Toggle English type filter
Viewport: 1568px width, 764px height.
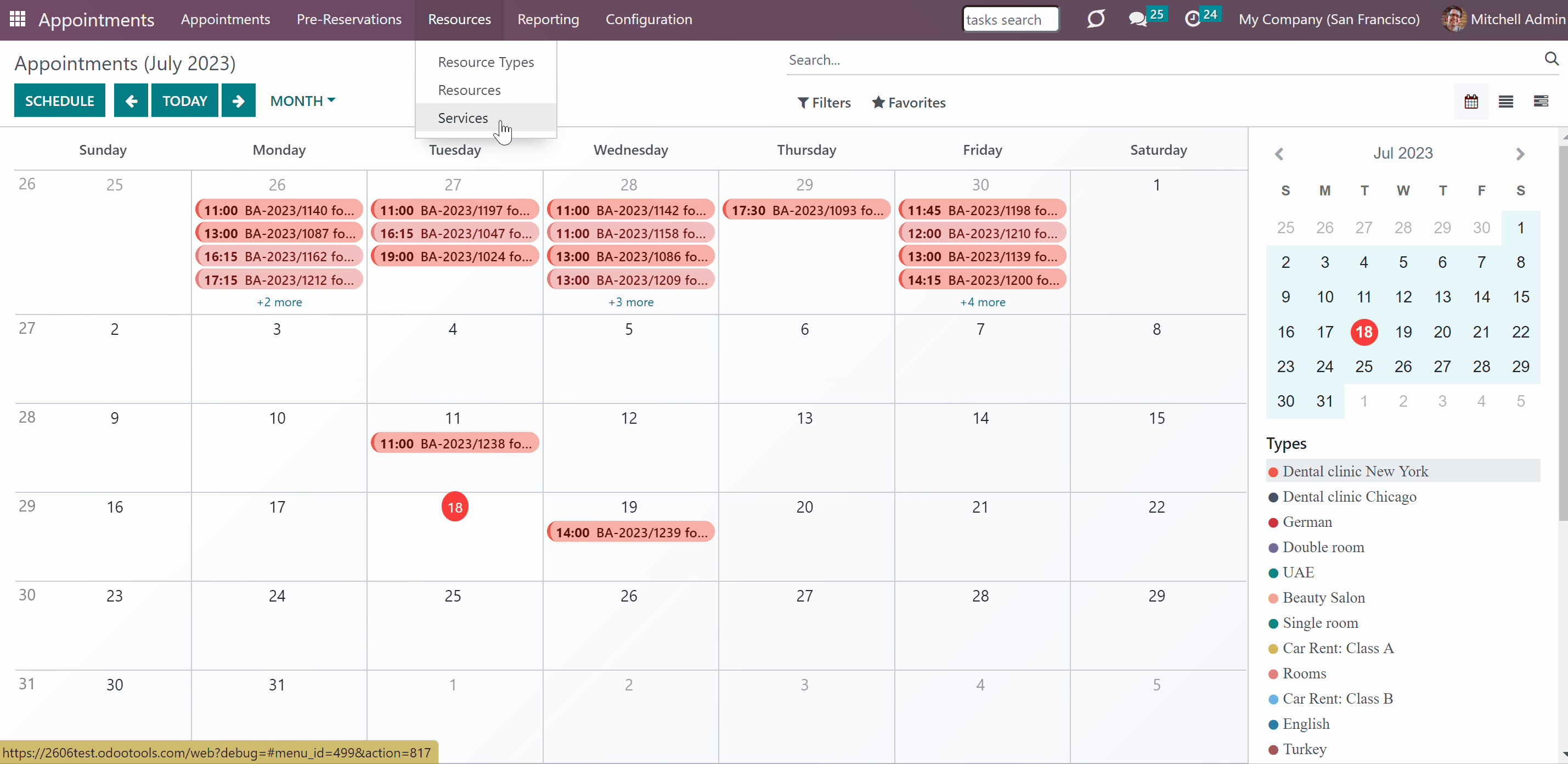1403,724
